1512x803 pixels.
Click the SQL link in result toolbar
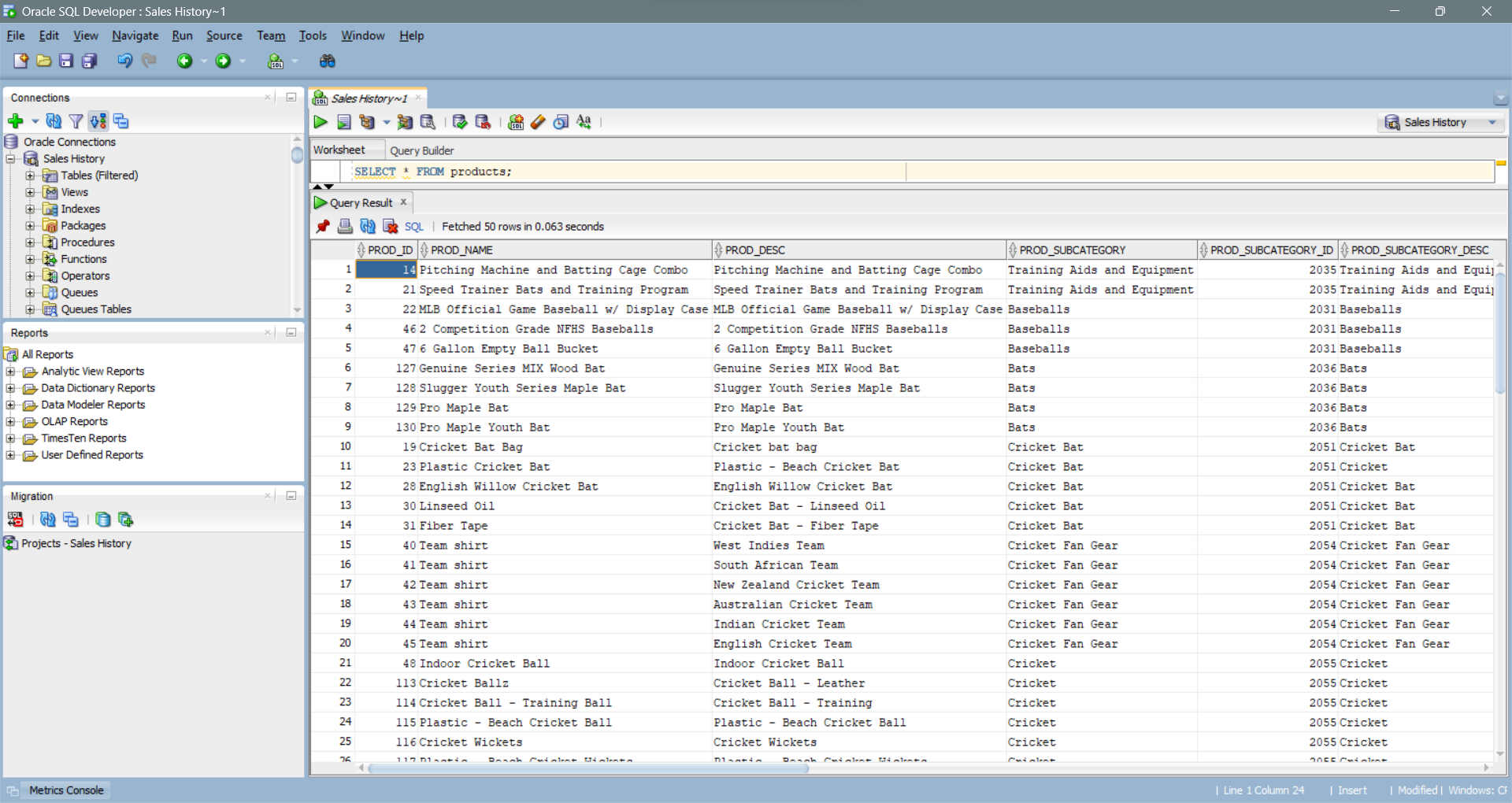(414, 227)
